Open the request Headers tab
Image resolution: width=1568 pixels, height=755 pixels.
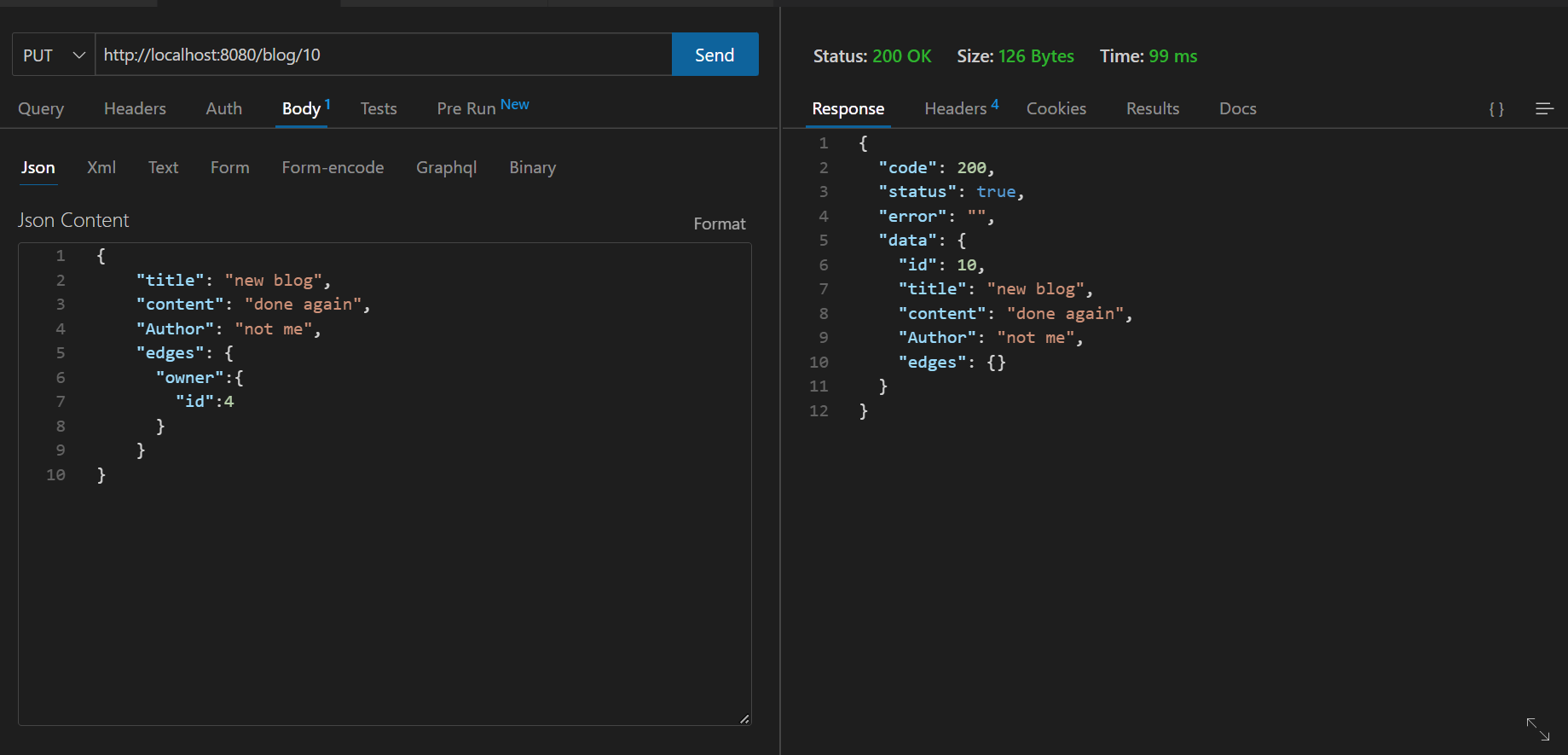pyautogui.click(x=135, y=108)
